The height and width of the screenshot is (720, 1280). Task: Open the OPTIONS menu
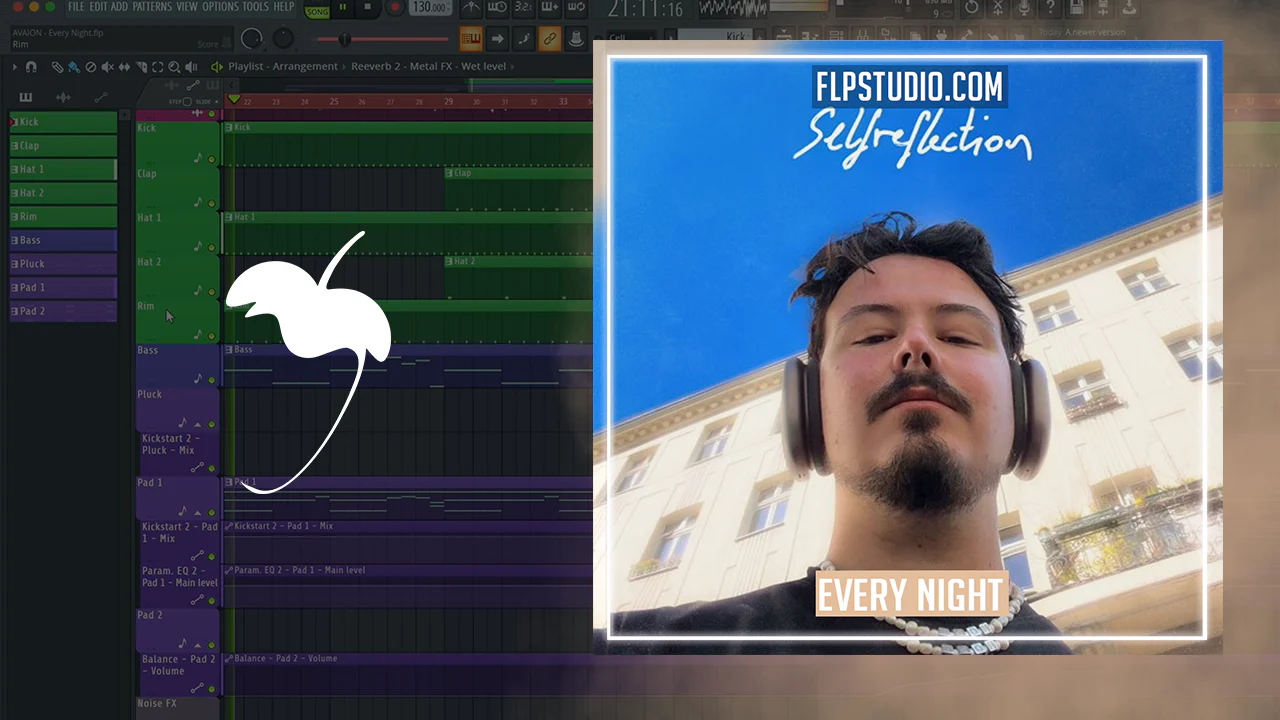(221, 7)
